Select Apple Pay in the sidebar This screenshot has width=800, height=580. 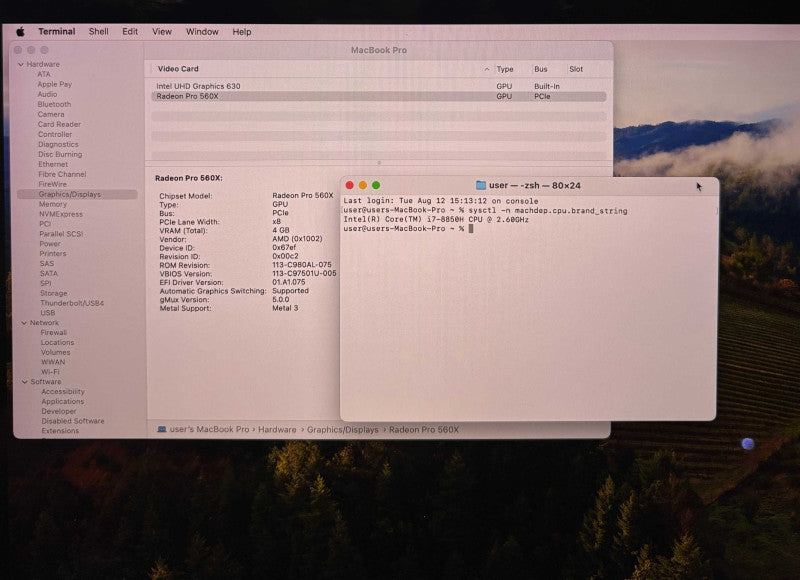click(x=55, y=84)
